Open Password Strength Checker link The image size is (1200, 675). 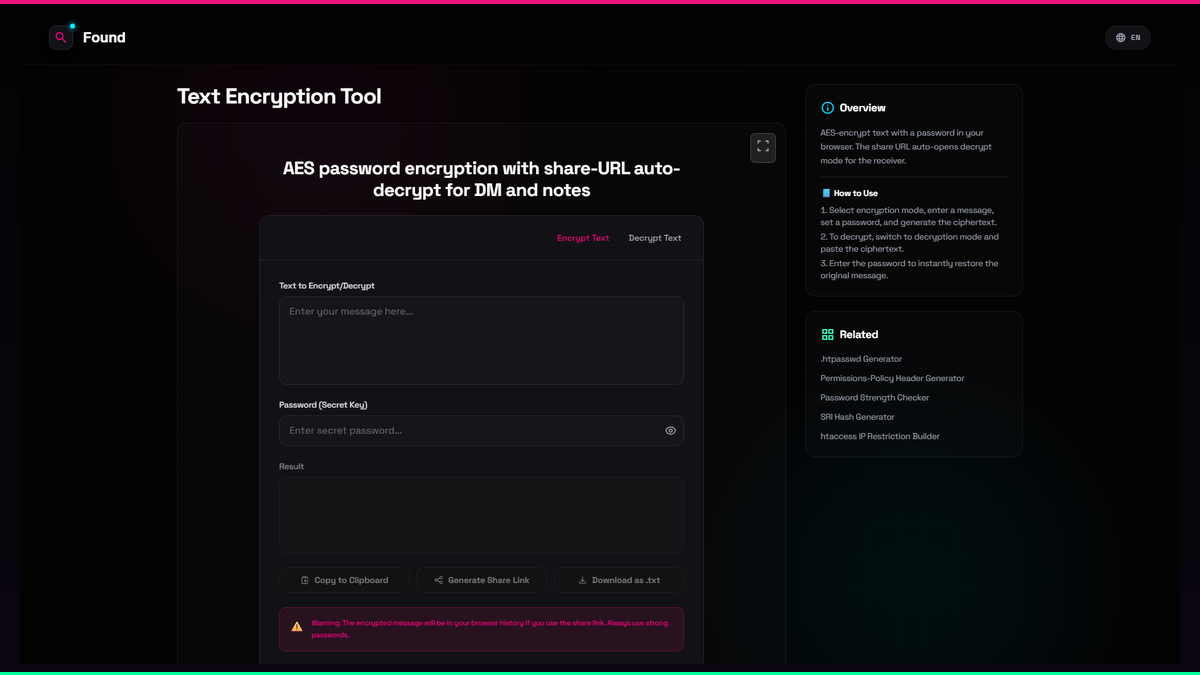[875, 398]
